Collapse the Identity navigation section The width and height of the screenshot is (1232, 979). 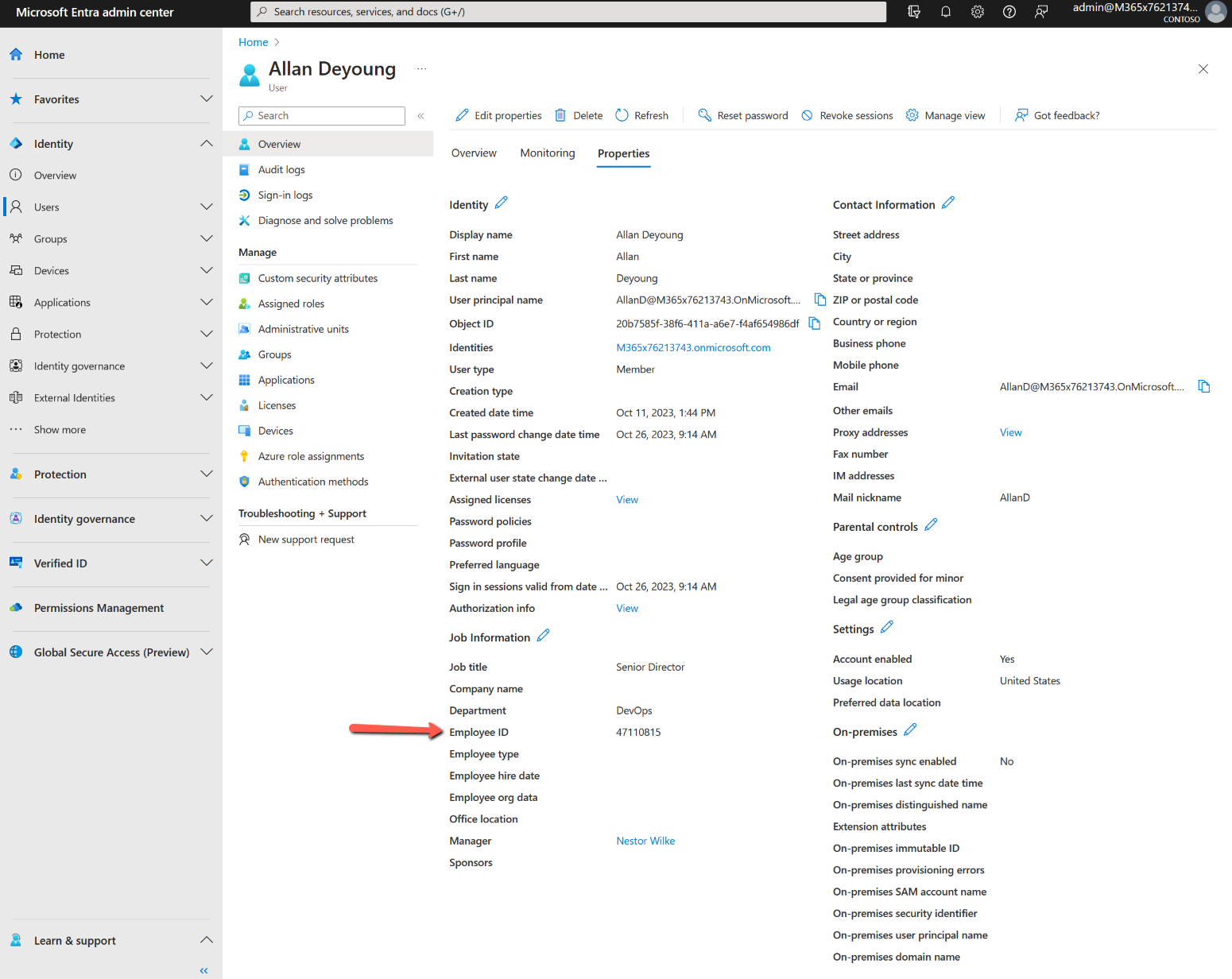pyautogui.click(x=207, y=144)
